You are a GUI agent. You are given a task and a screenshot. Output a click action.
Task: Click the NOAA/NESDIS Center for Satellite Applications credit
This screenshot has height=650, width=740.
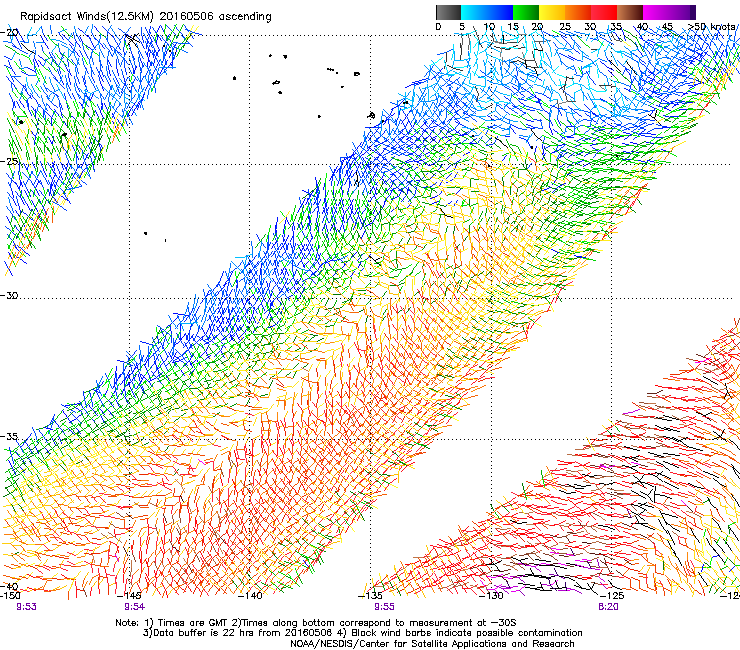click(x=432, y=644)
